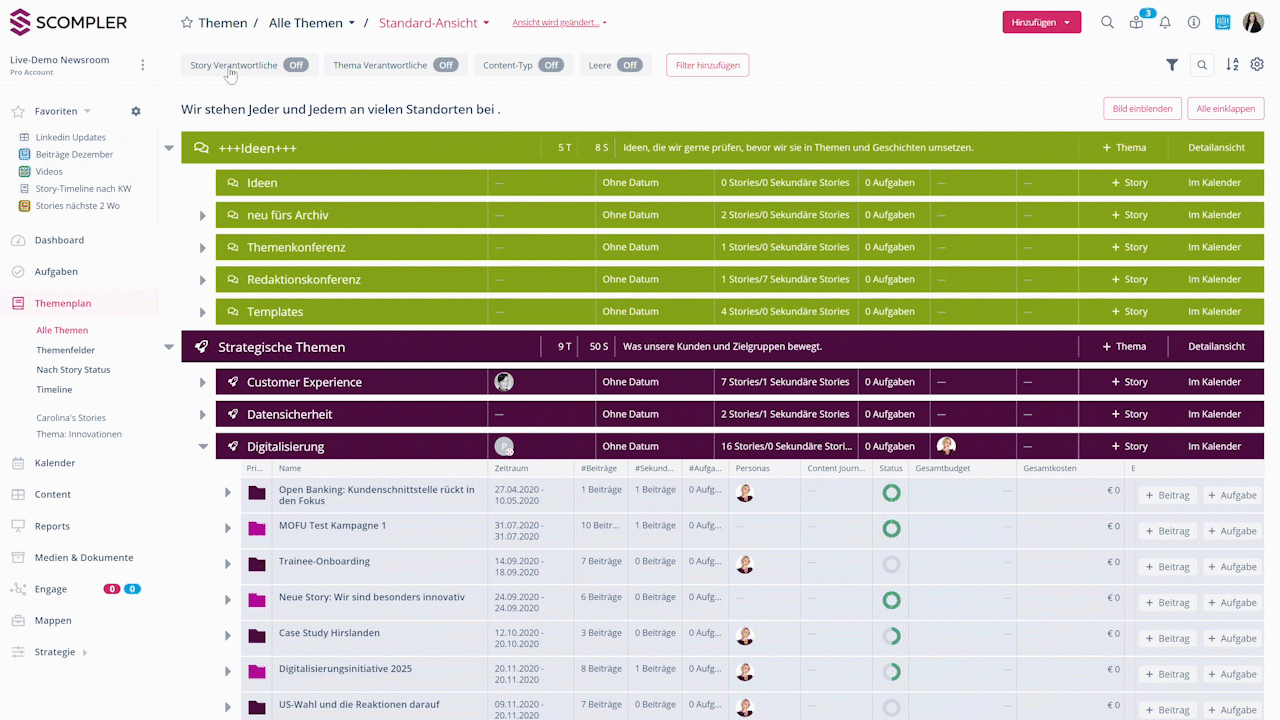Toggle the Story Verantwortliche filter
This screenshot has height=720, width=1280.
pyautogui.click(x=295, y=65)
